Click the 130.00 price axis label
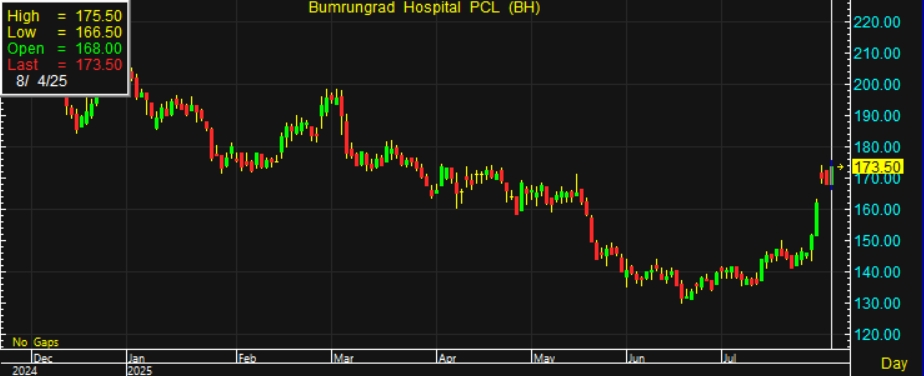 tap(877, 303)
